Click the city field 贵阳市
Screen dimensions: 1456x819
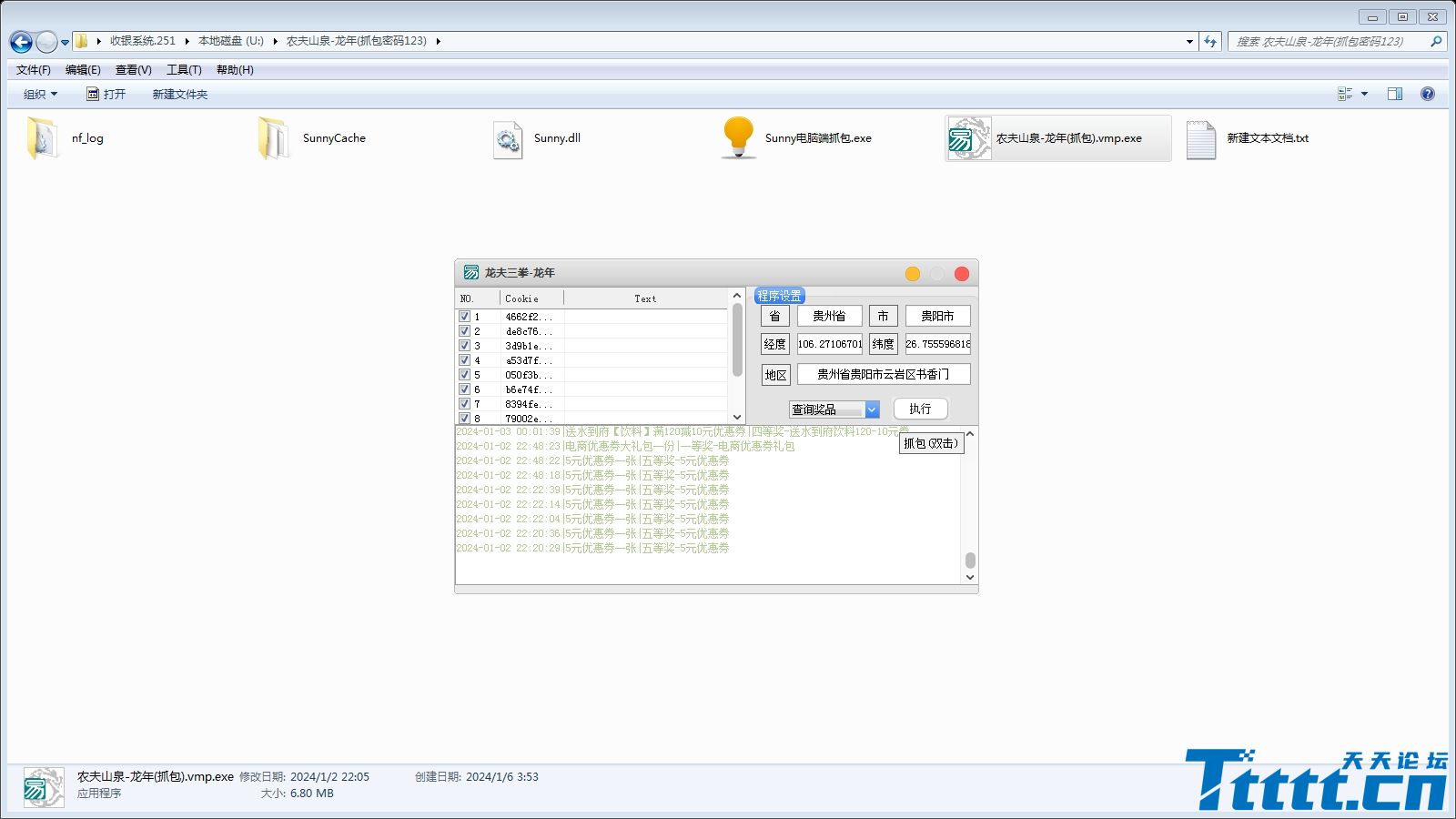click(x=937, y=316)
